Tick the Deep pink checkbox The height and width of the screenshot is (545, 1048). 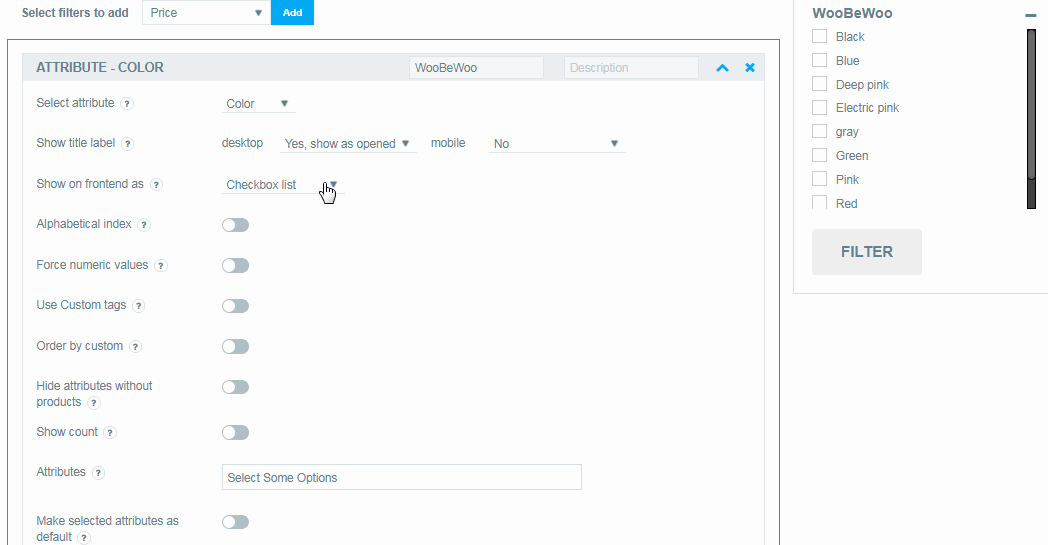(x=819, y=84)
